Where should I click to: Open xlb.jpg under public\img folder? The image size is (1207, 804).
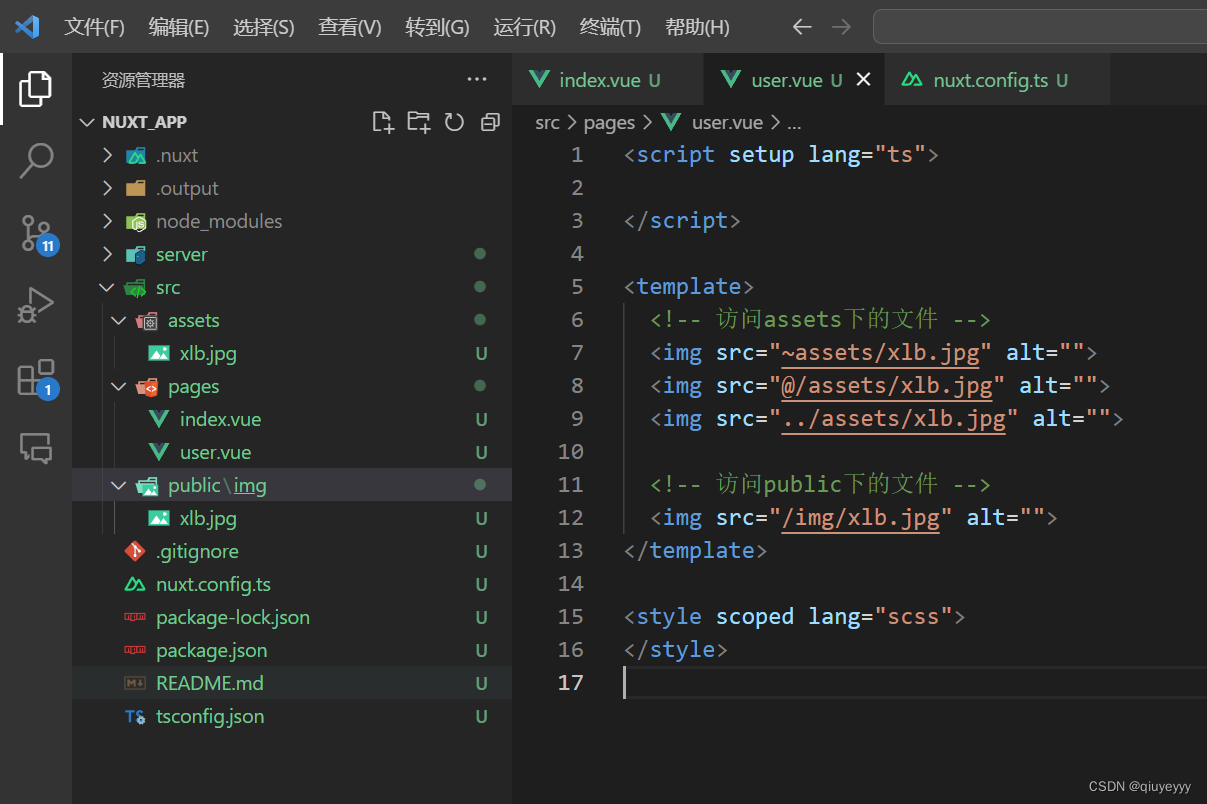208,518
